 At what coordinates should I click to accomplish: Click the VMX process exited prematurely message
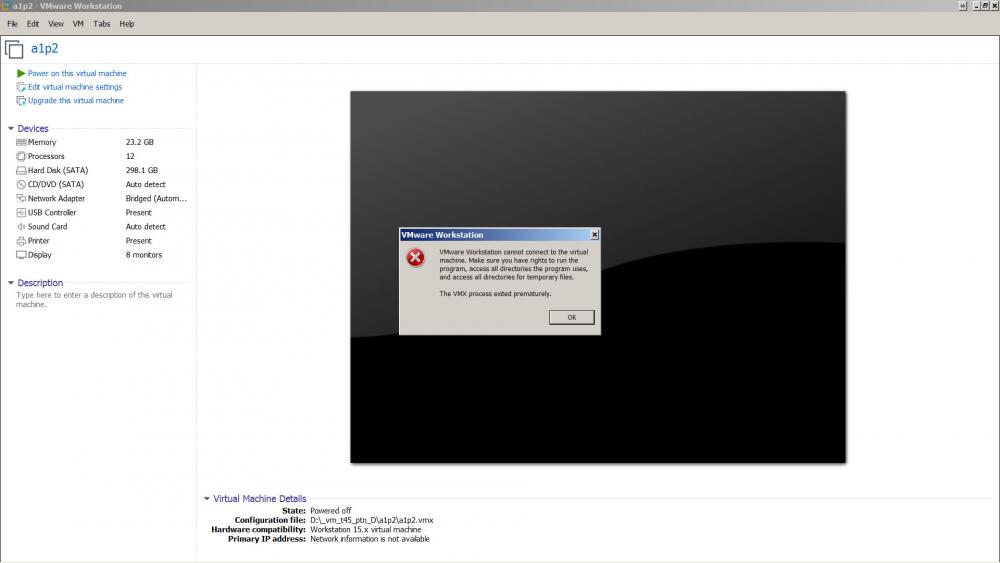[x=496, y=294]
